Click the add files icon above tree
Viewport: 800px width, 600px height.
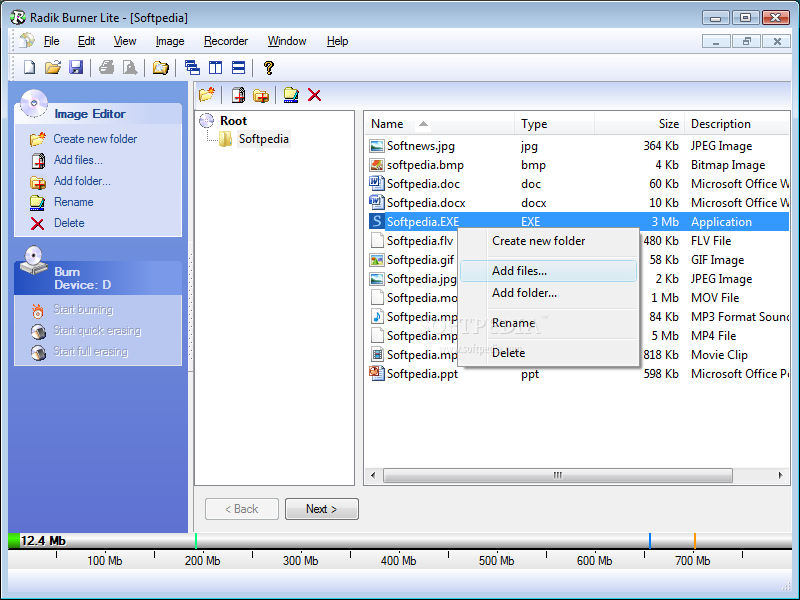[x=238, y=95]
